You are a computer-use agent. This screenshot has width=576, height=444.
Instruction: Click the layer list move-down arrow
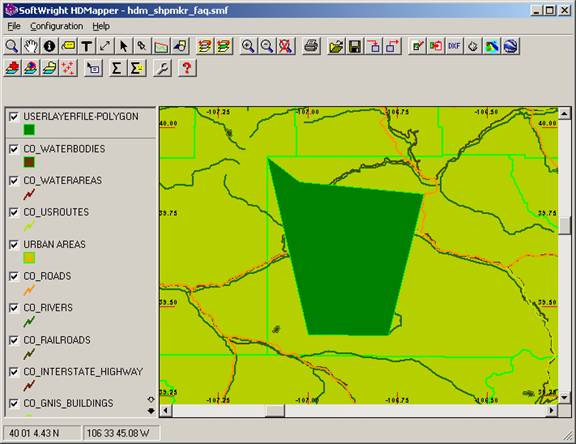click(x=151, y=411)
